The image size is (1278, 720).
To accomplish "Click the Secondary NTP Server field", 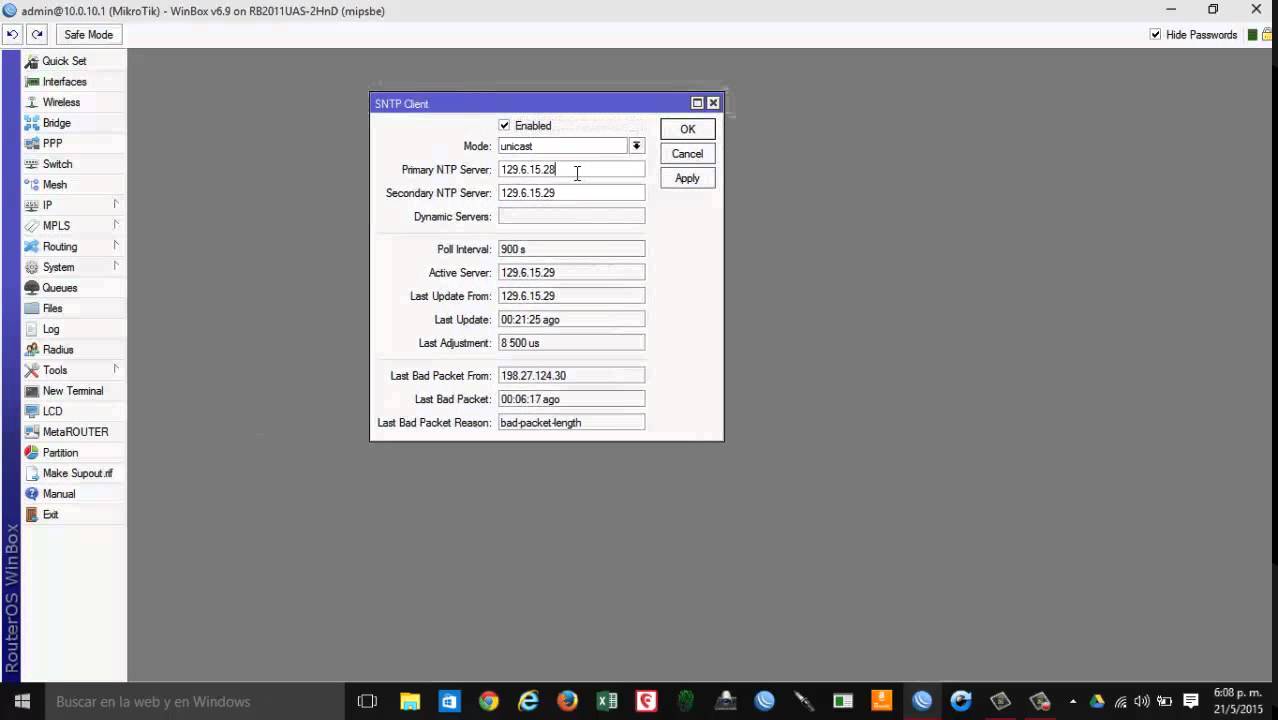I will point(571,193).
